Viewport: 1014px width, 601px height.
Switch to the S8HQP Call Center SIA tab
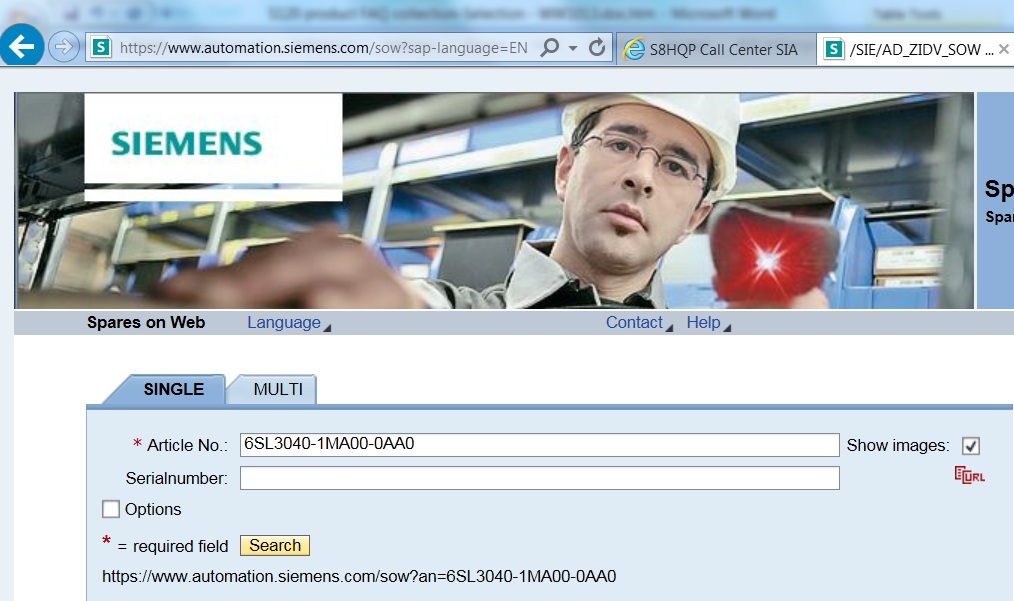pos(715,49)
